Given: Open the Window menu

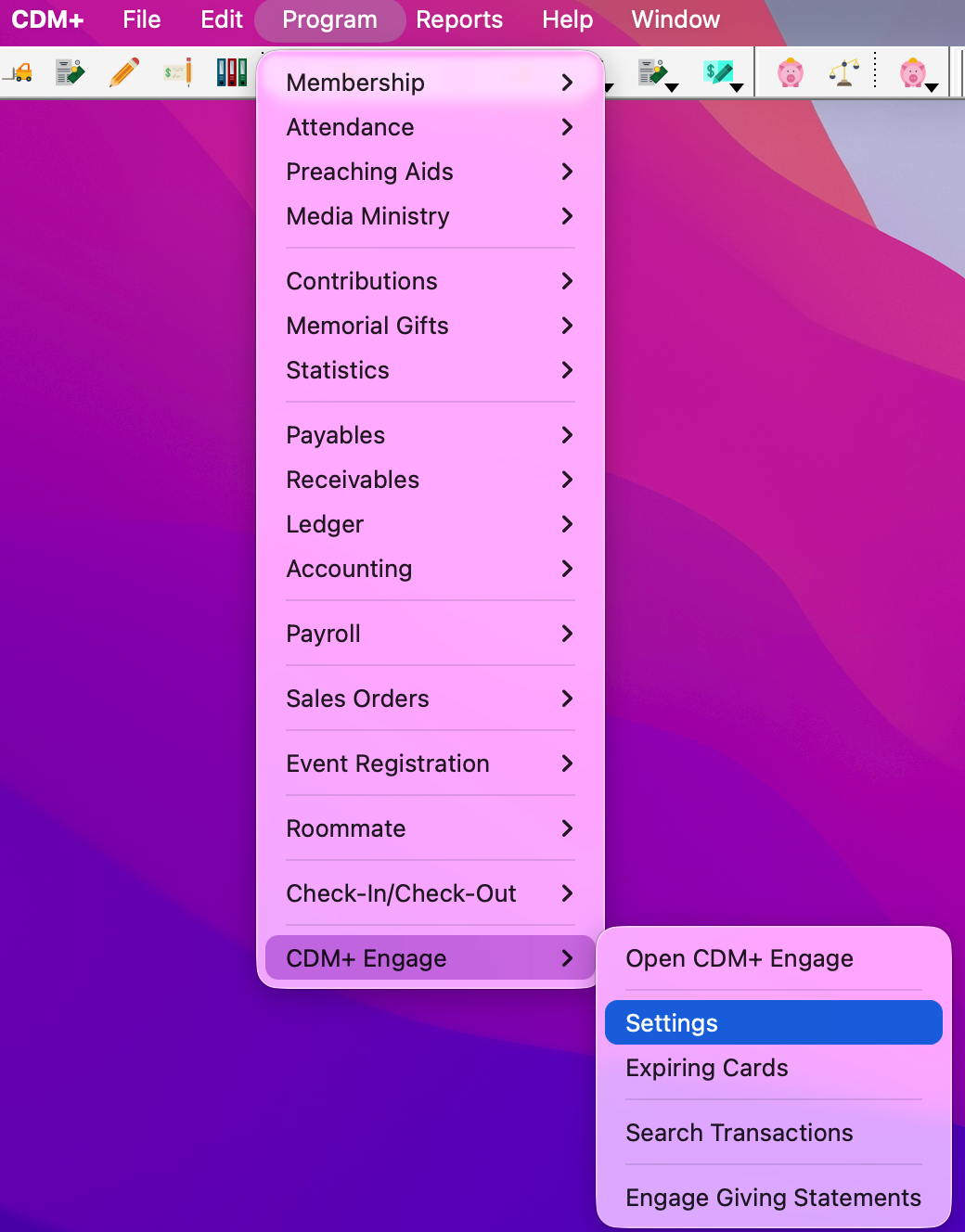Looking at the screenshot, I should (x=675, y=19).
